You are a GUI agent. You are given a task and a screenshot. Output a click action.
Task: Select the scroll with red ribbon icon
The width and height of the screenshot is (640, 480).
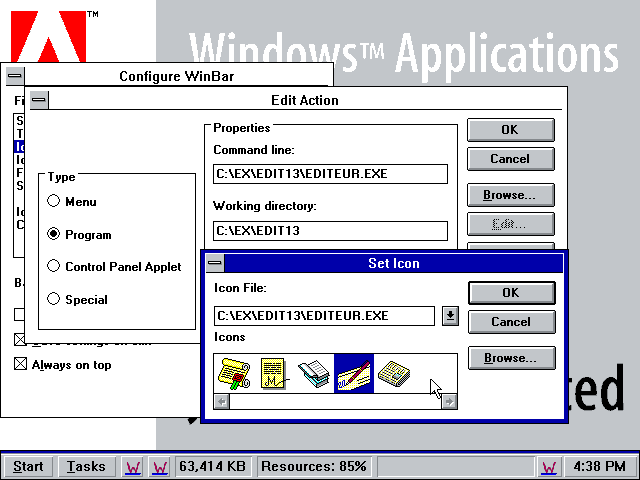pyautogui.click(x=234, y=373)
